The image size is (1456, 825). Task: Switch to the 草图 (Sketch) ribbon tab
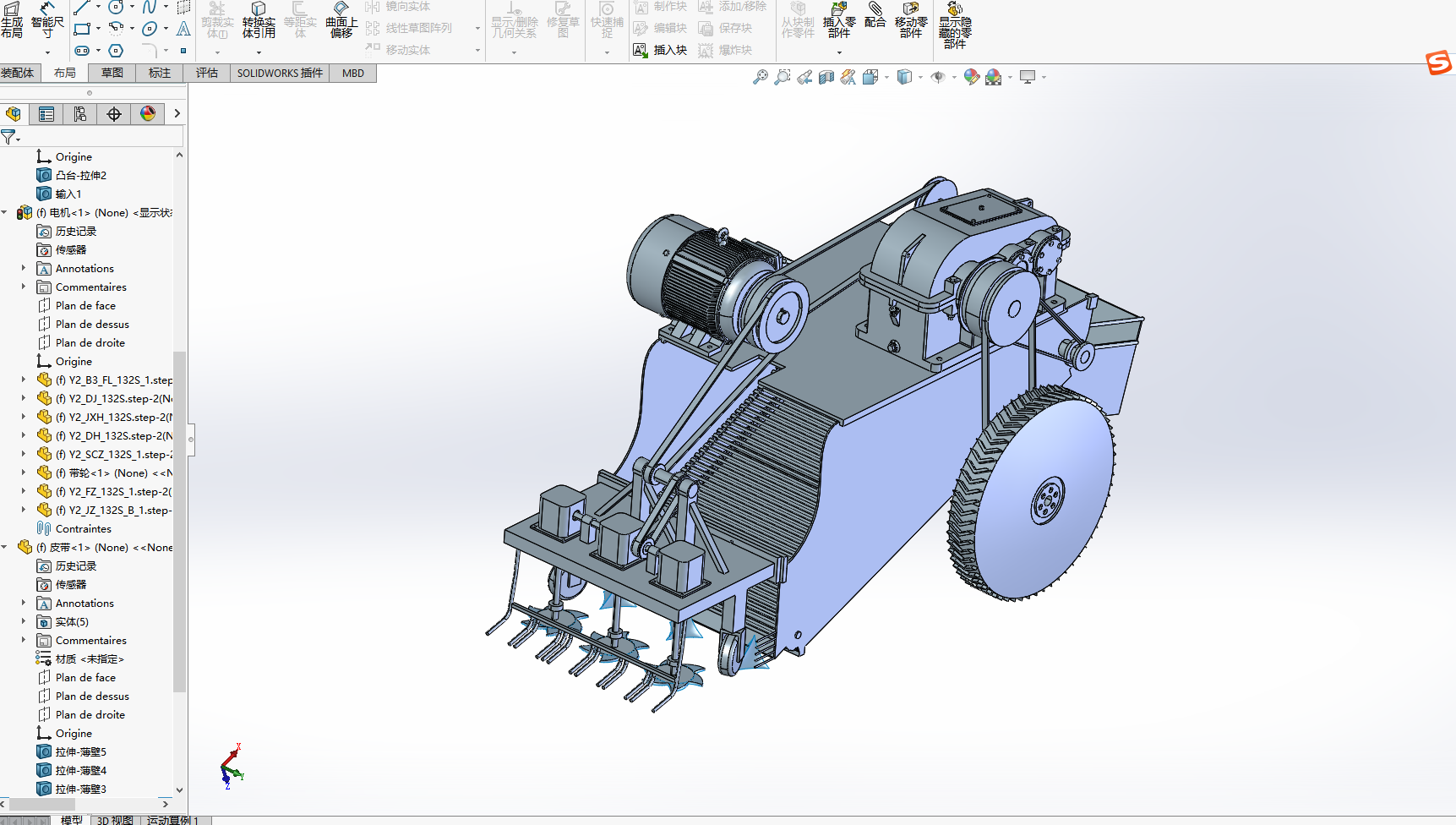(112, 74)
